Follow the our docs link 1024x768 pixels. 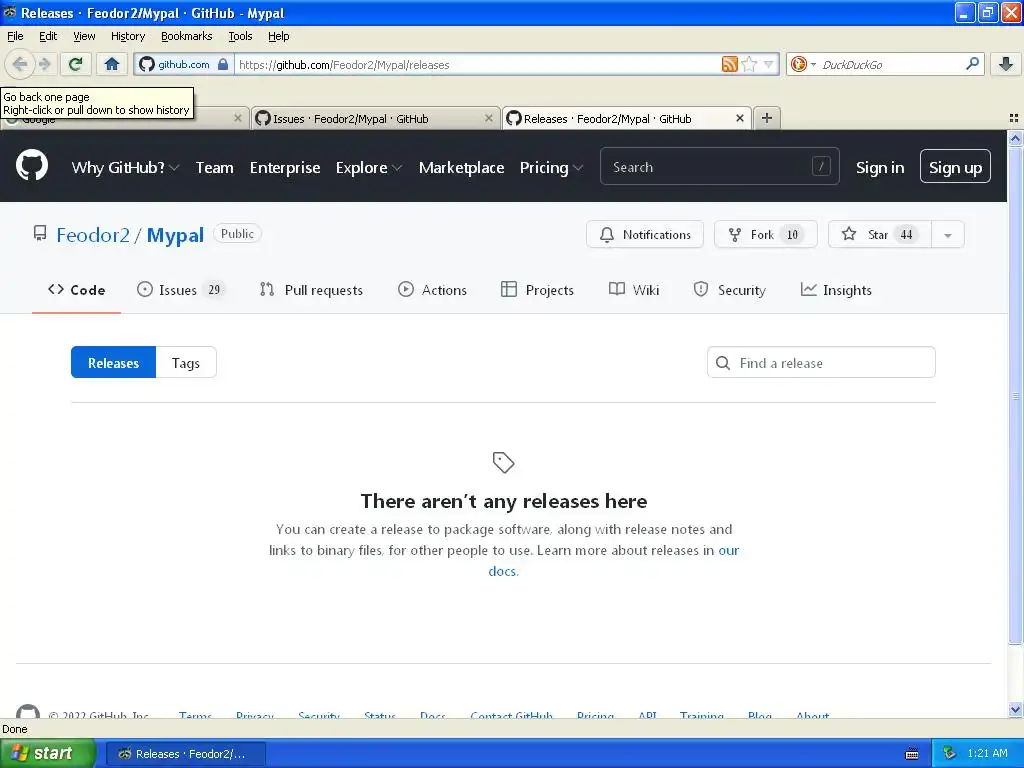728,551
